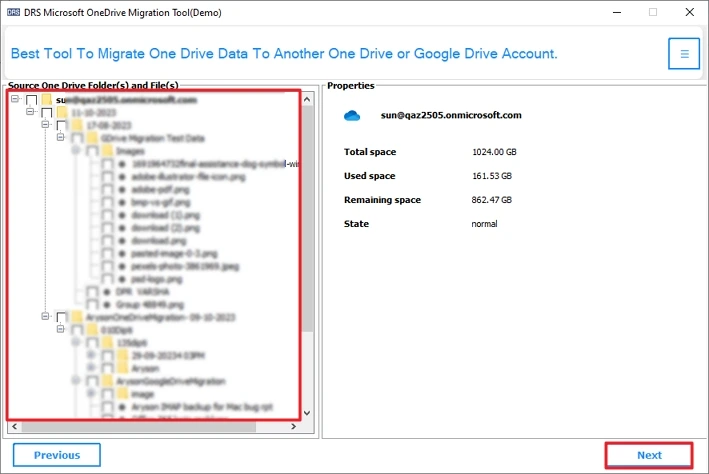The height and width of the screenshot is (474, 709).
Task: Click the Aryson subfolder icon
Action: pos(123,368)
